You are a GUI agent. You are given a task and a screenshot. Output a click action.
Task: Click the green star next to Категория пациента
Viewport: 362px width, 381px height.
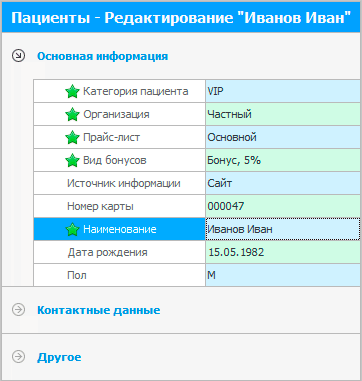72,91
